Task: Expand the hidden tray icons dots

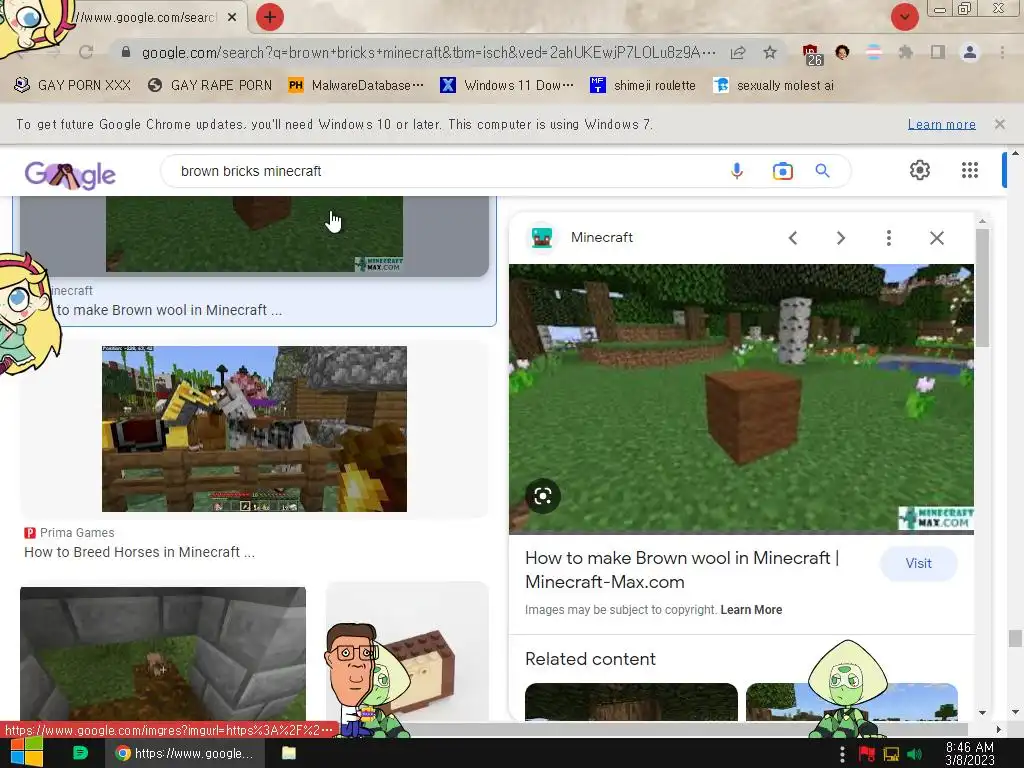Action: (x=842, y=754)
